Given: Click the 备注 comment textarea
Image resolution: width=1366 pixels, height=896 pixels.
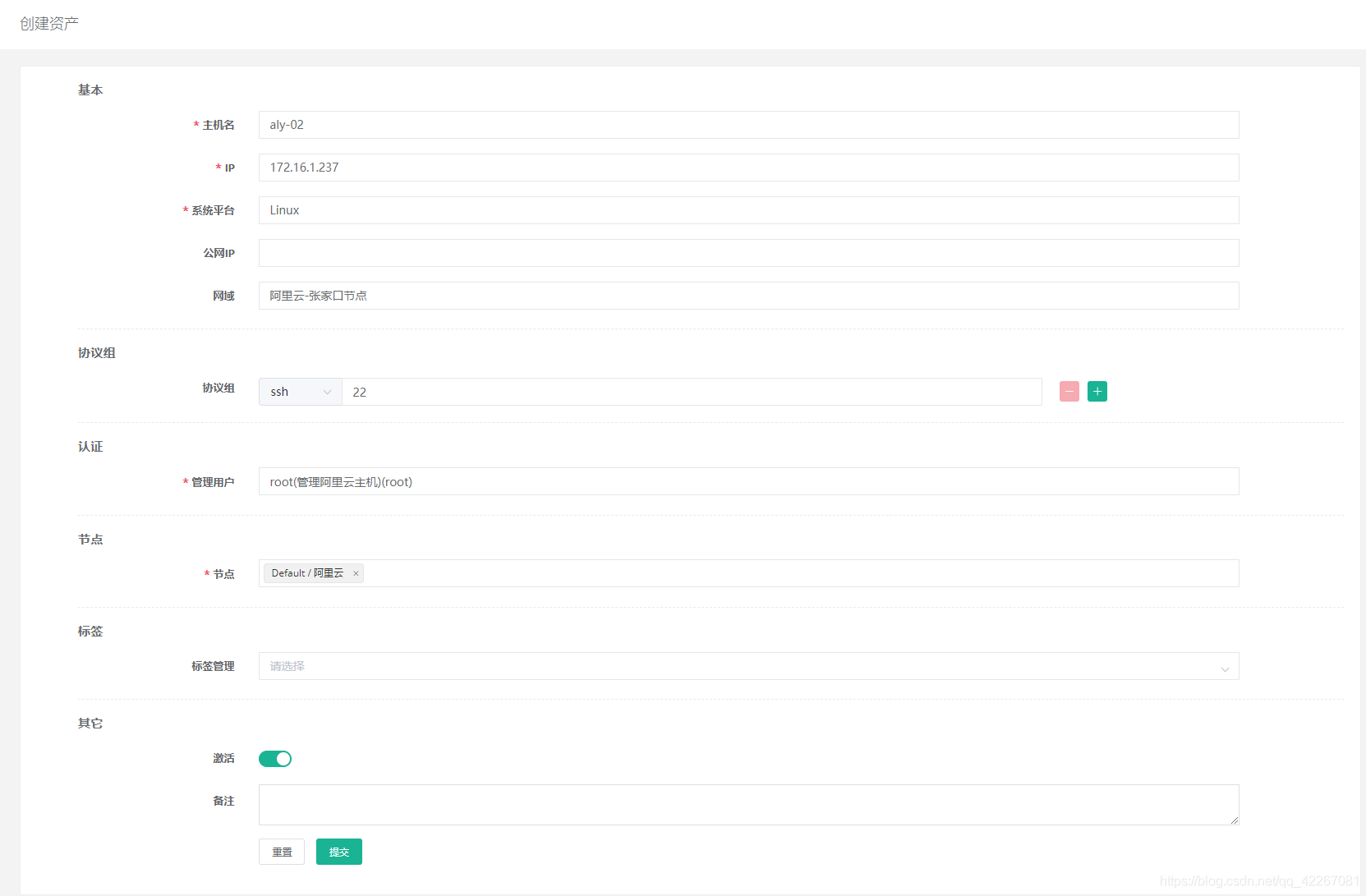Looking at the screenshot, I should pyautogui.click(x=748, y=805).
